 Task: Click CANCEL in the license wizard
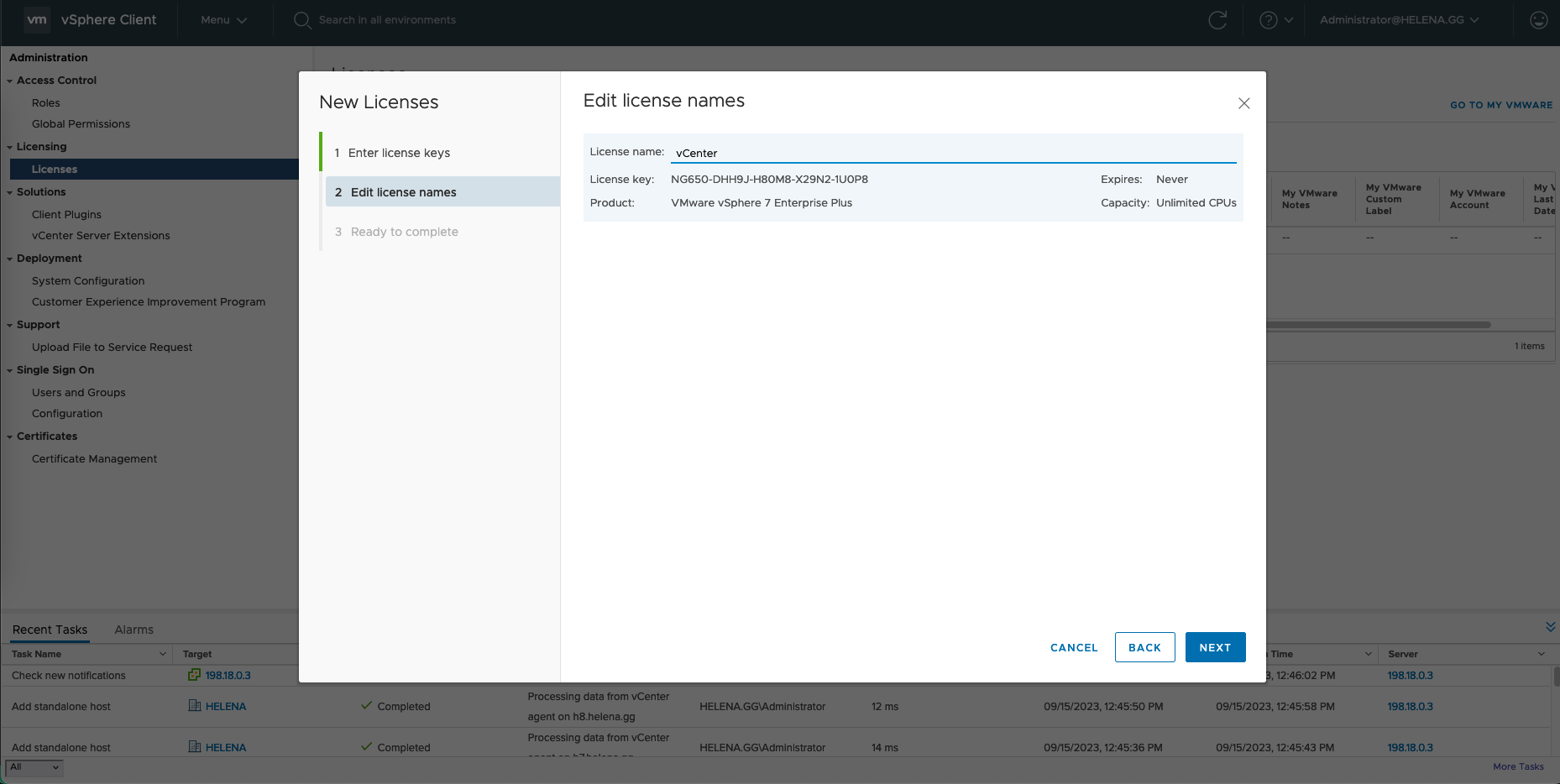pos(1074,647)
